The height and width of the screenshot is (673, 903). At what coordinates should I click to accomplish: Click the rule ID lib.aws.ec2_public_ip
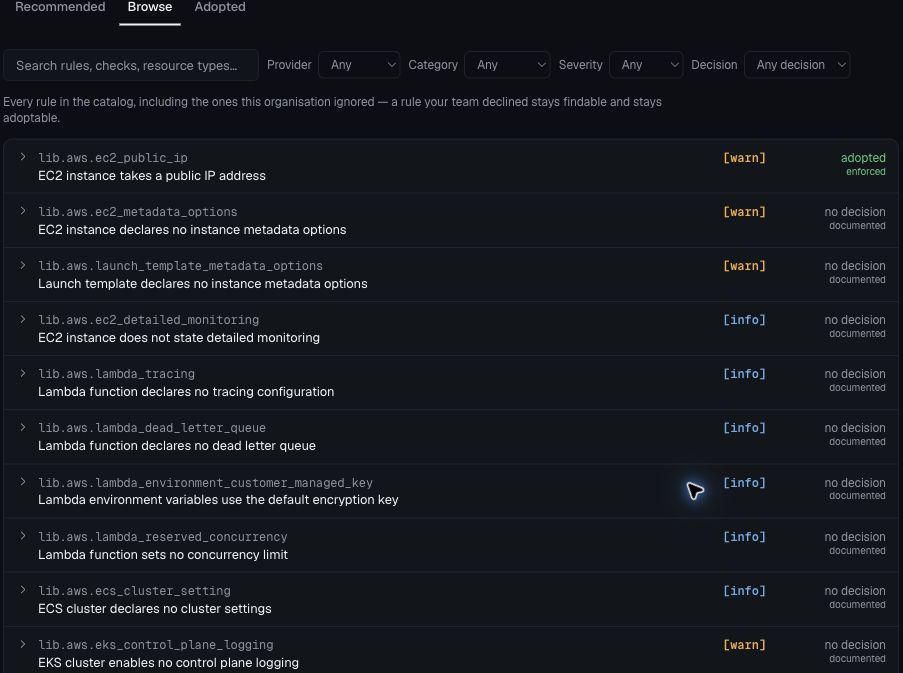coord(113,158)
